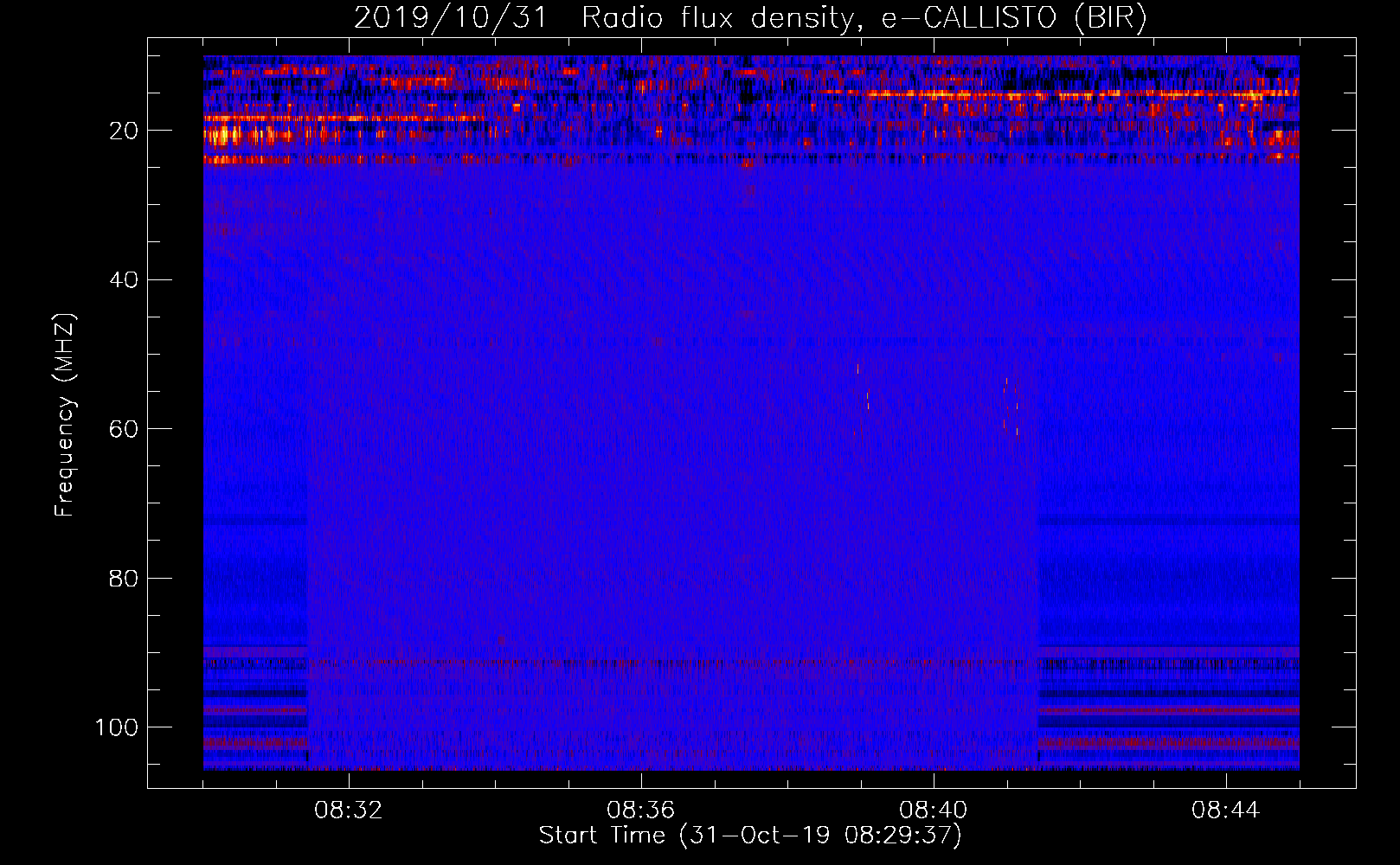This screenshot has width=1400, height=865.
Task: Click the plot title "2019/10/31 Radio flux density, e-CALLISTO (BIR)"
Action: [x=750, y=18]
